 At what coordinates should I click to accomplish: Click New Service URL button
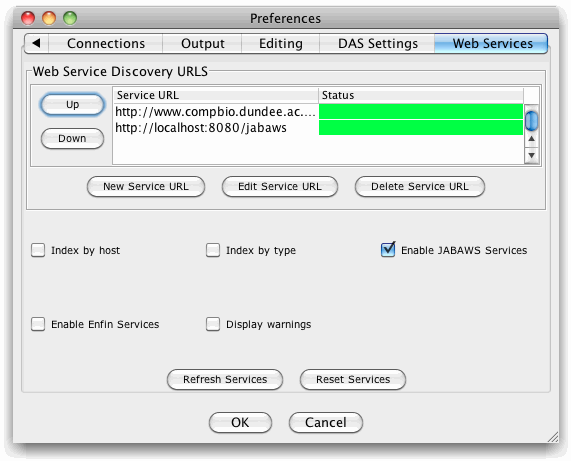pos(146,186)
